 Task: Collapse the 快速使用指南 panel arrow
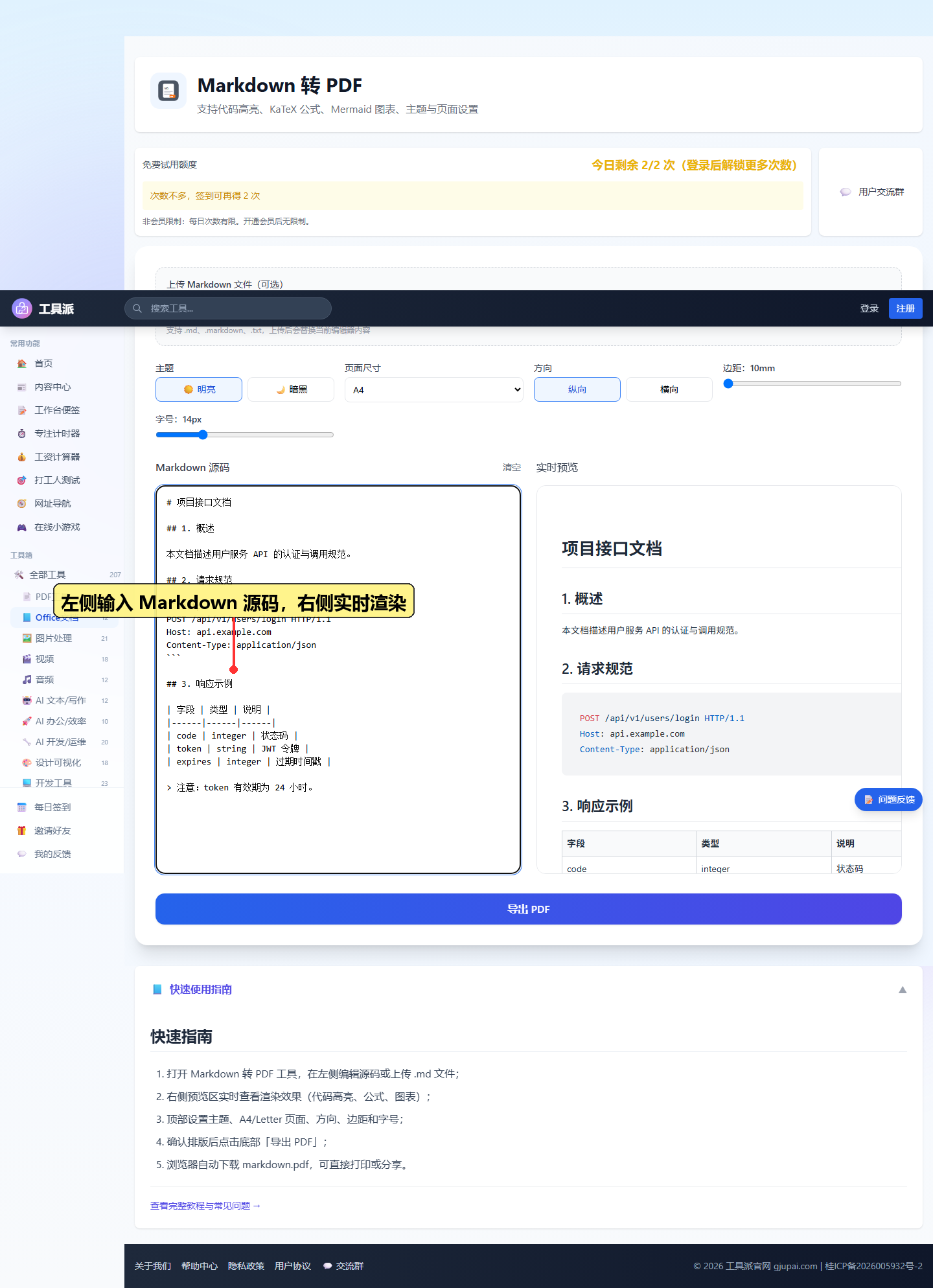[903, 989]
